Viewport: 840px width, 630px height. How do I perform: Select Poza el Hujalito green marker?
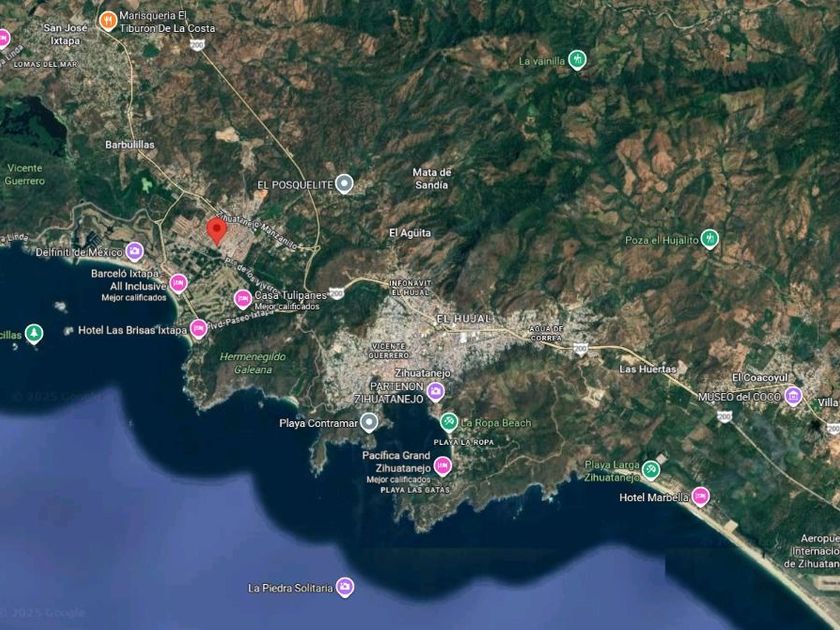click(709, 239)
